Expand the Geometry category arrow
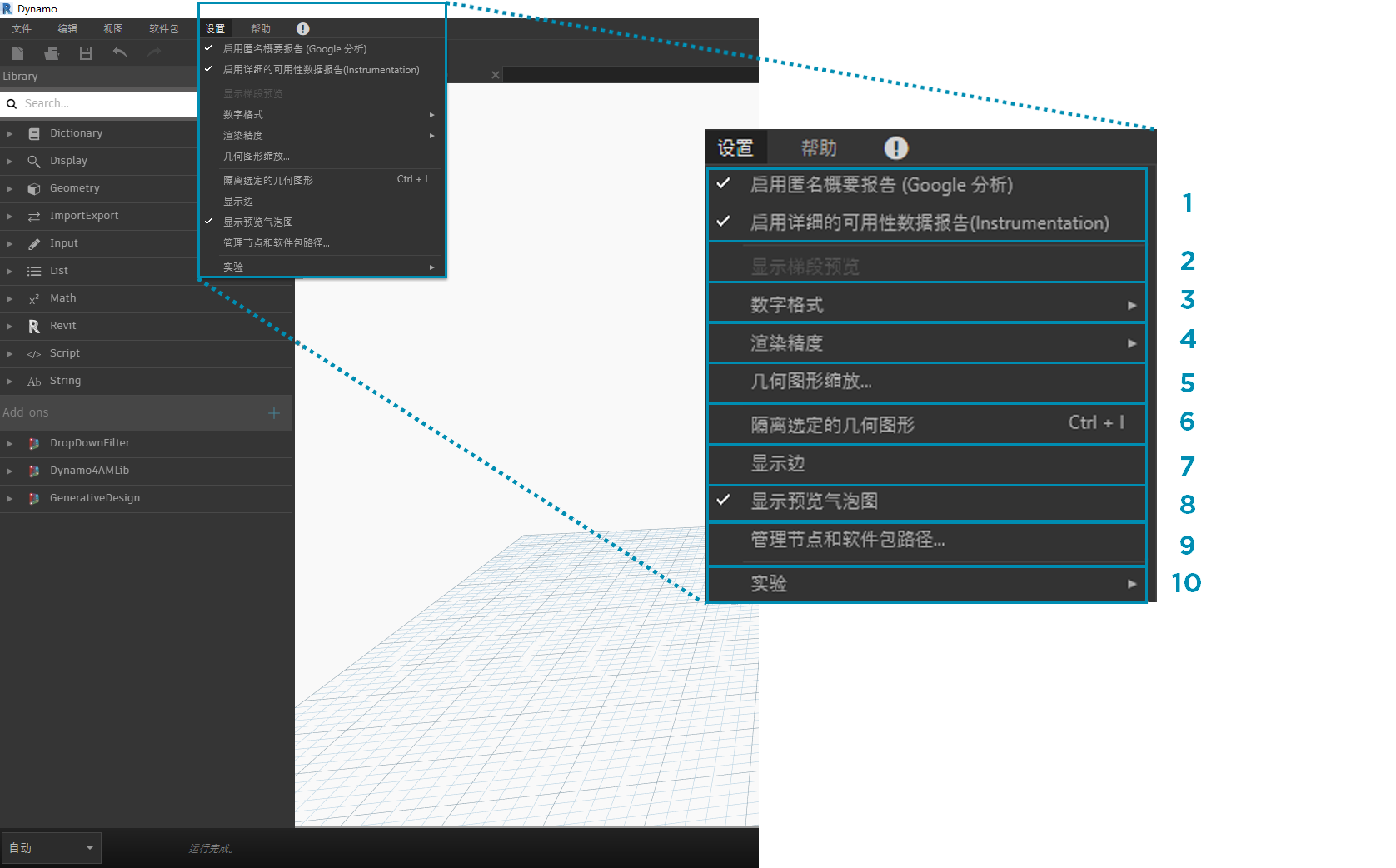The width and height of the screenshot is (1396, 868). 9,188
